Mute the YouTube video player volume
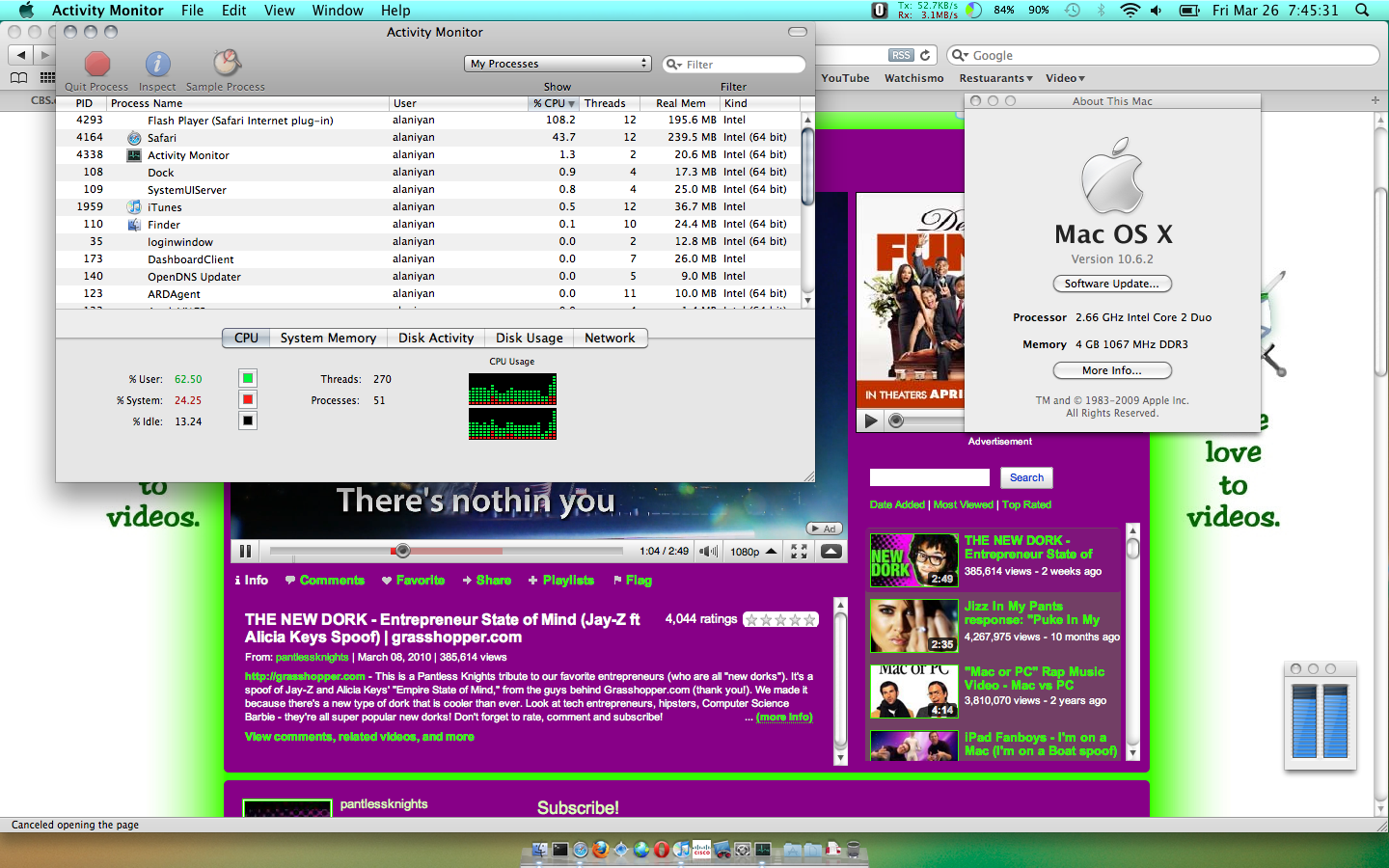Image resolution: width=1389 pixels, height=868 pixels. 709,552
